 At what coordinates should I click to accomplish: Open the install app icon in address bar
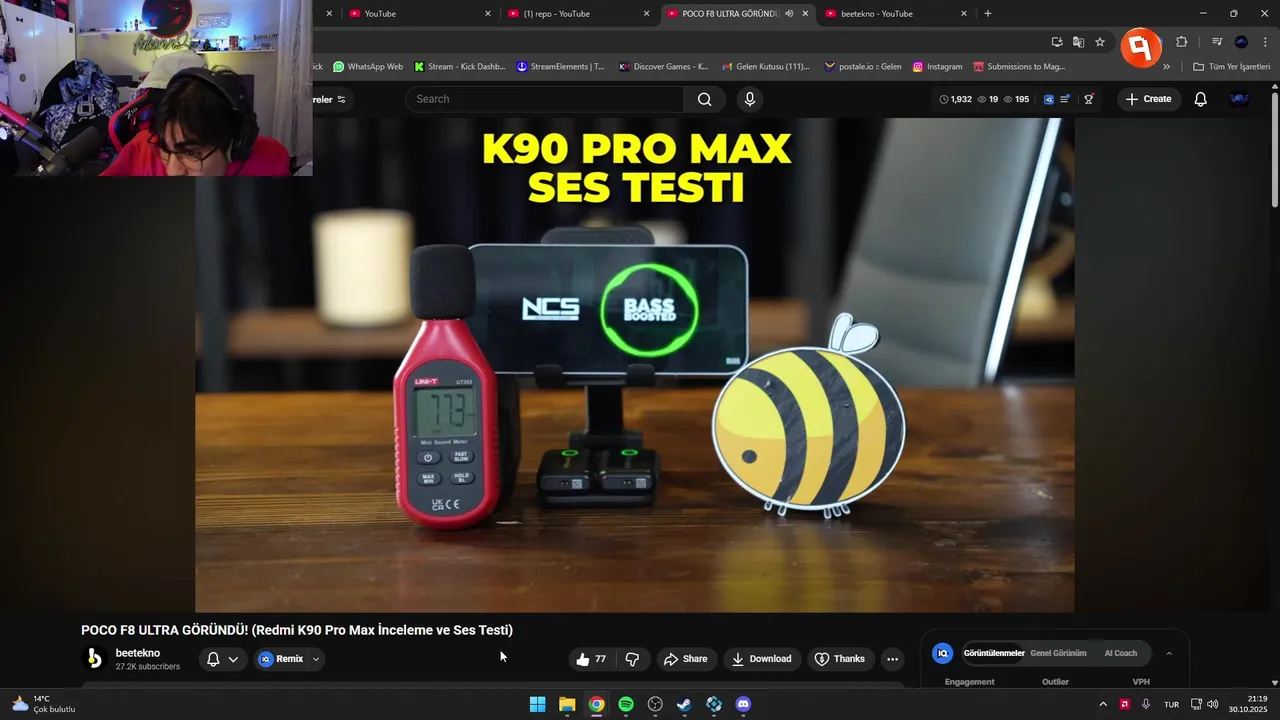coord(1057,42)
